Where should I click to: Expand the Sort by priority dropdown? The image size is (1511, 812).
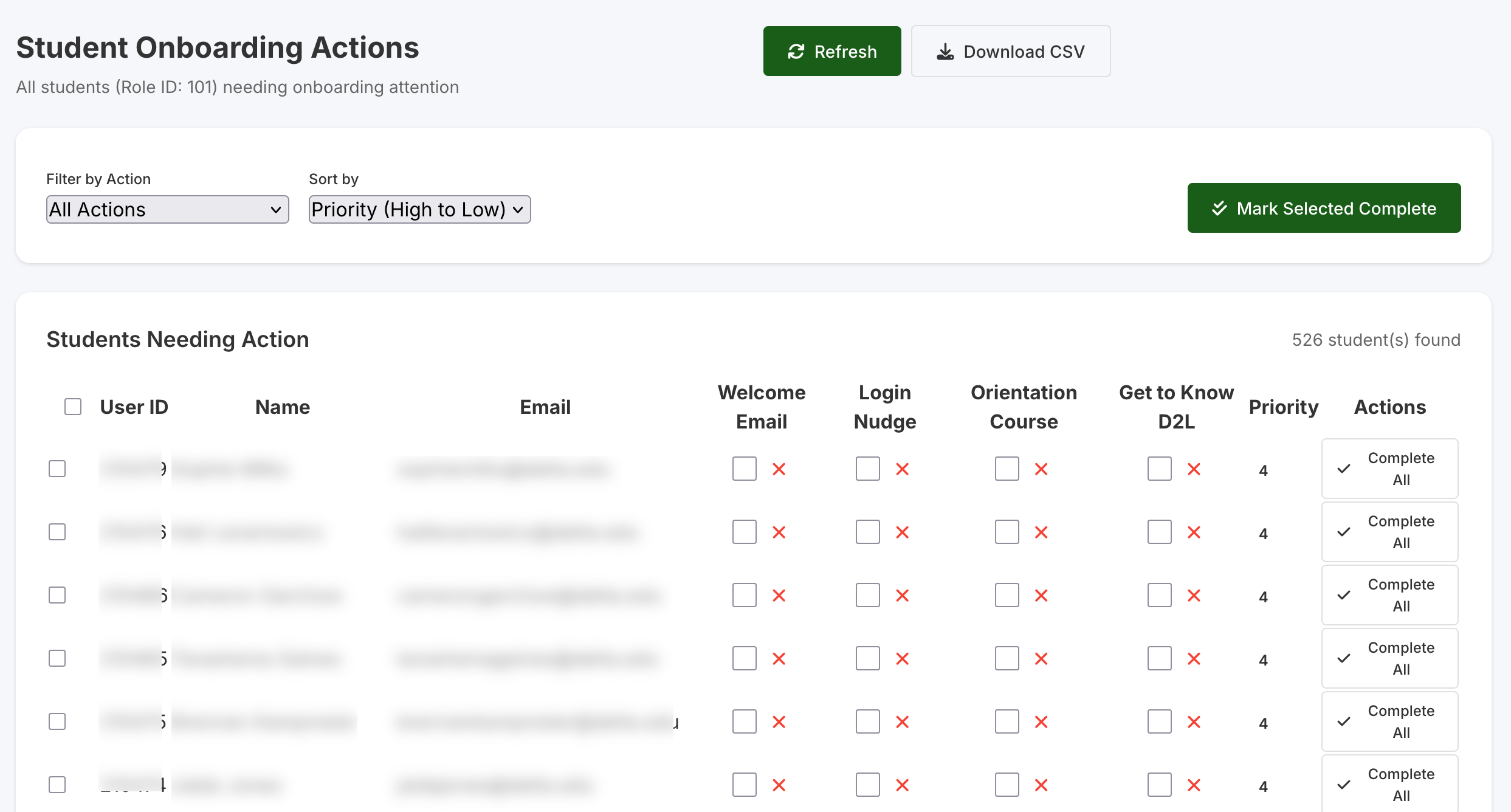[x=419, y=210]
